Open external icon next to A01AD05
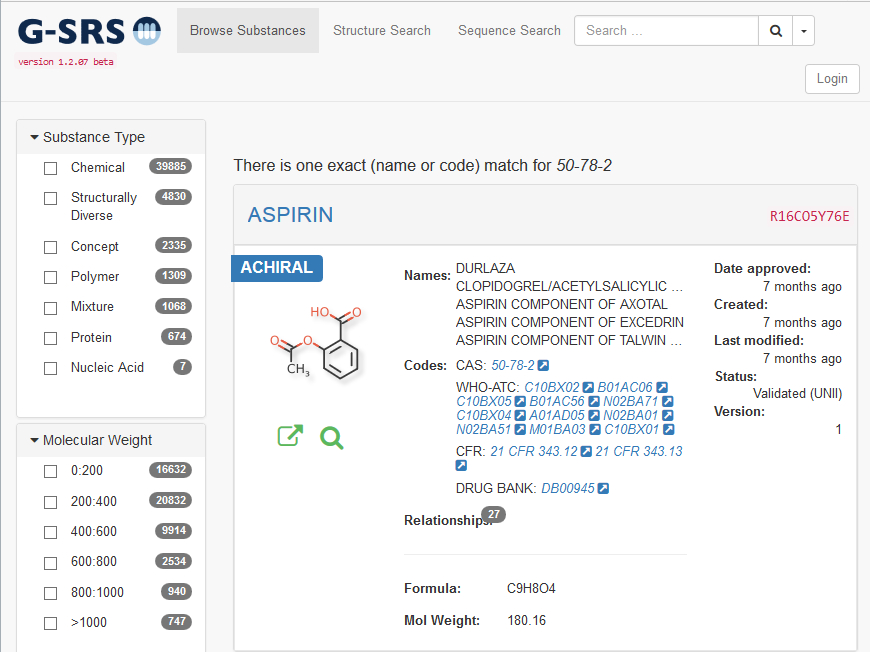870x652 pixels. click(594, 415)
